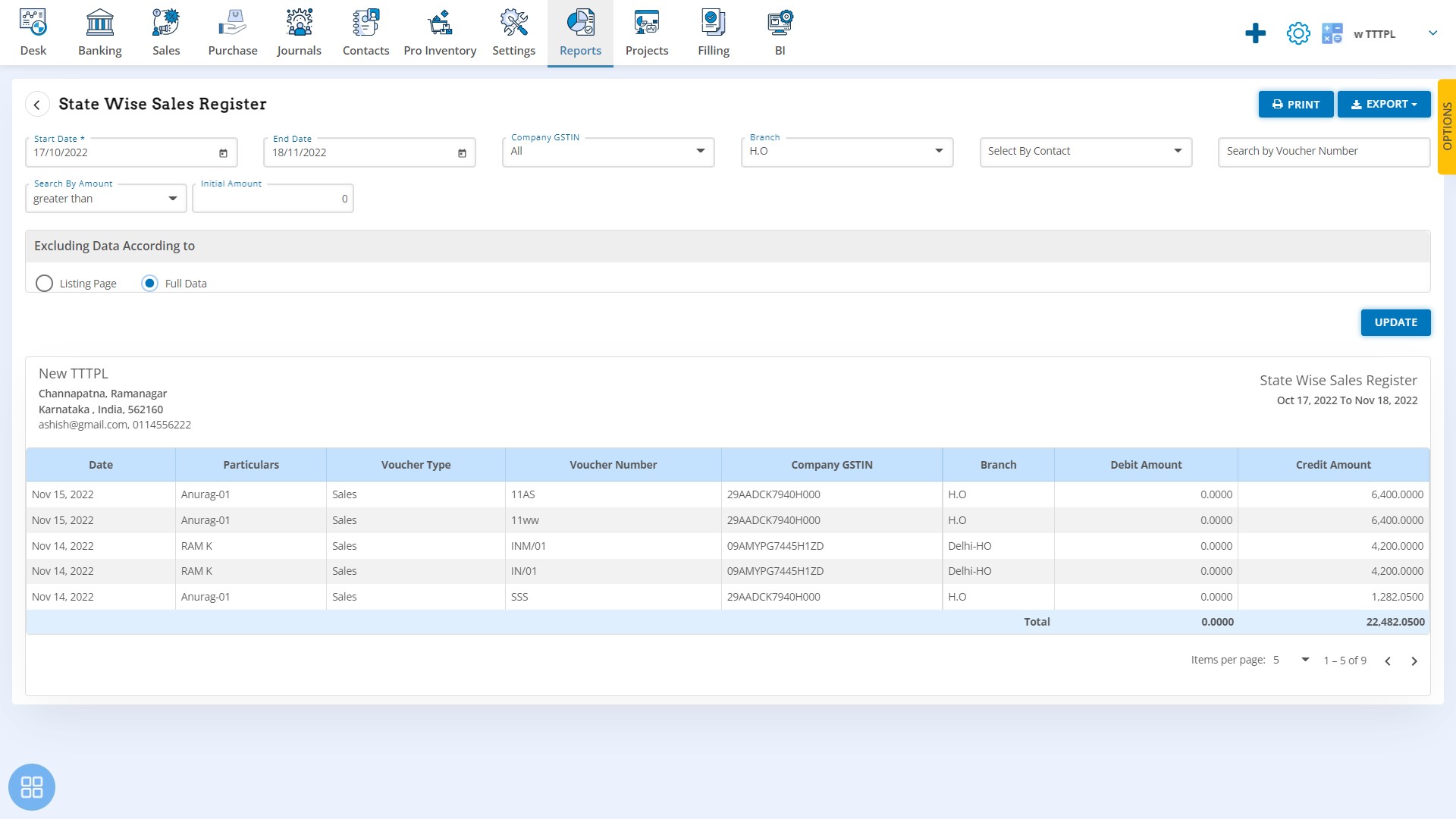
Task: Open the EXPORT dropdown button
Action: (x=1384, y=105)
